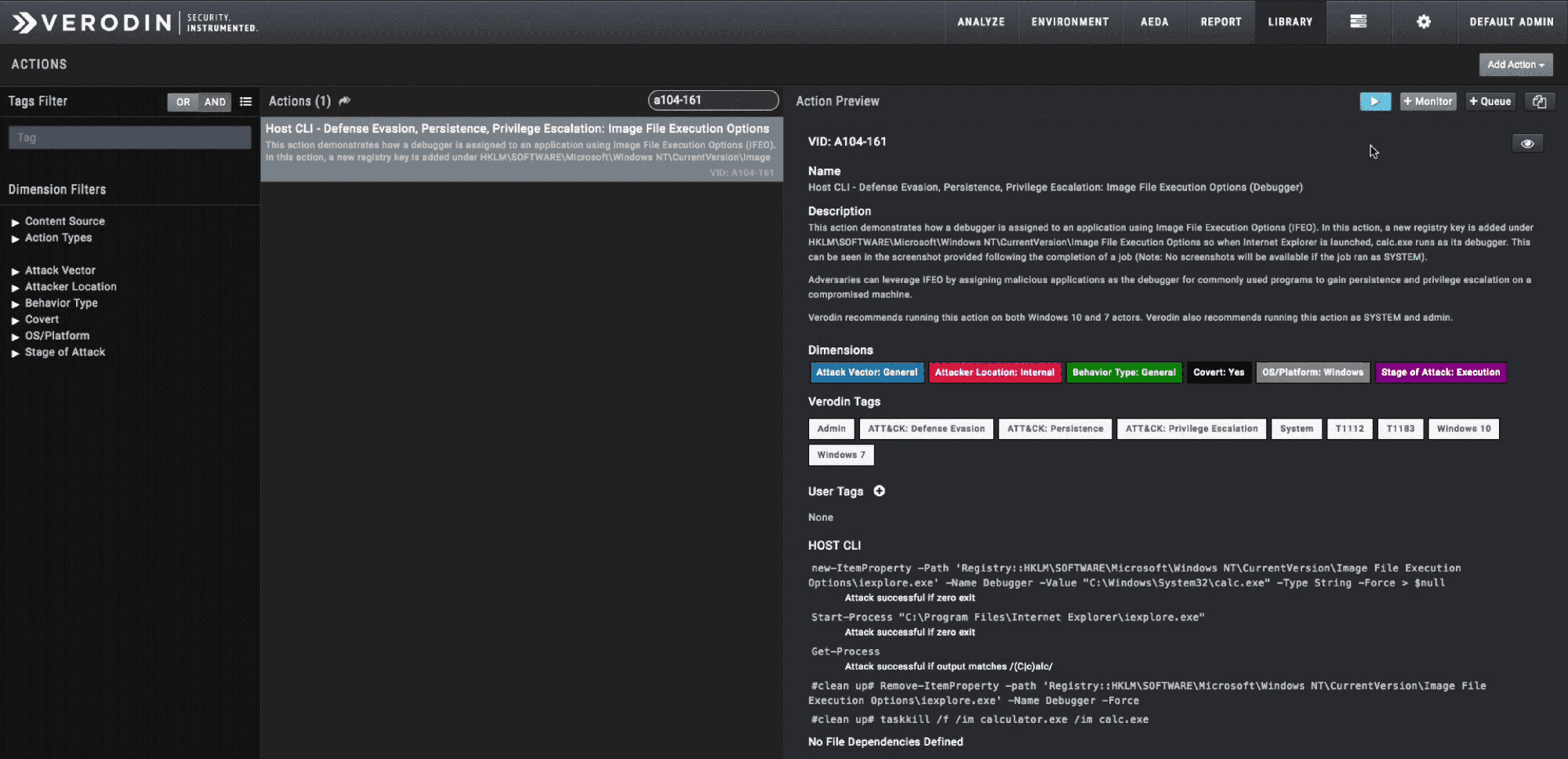Screen dimensions: 1568x759
Task: Click the red Attacker Location: Internal dimension
Action: point(994,372)
